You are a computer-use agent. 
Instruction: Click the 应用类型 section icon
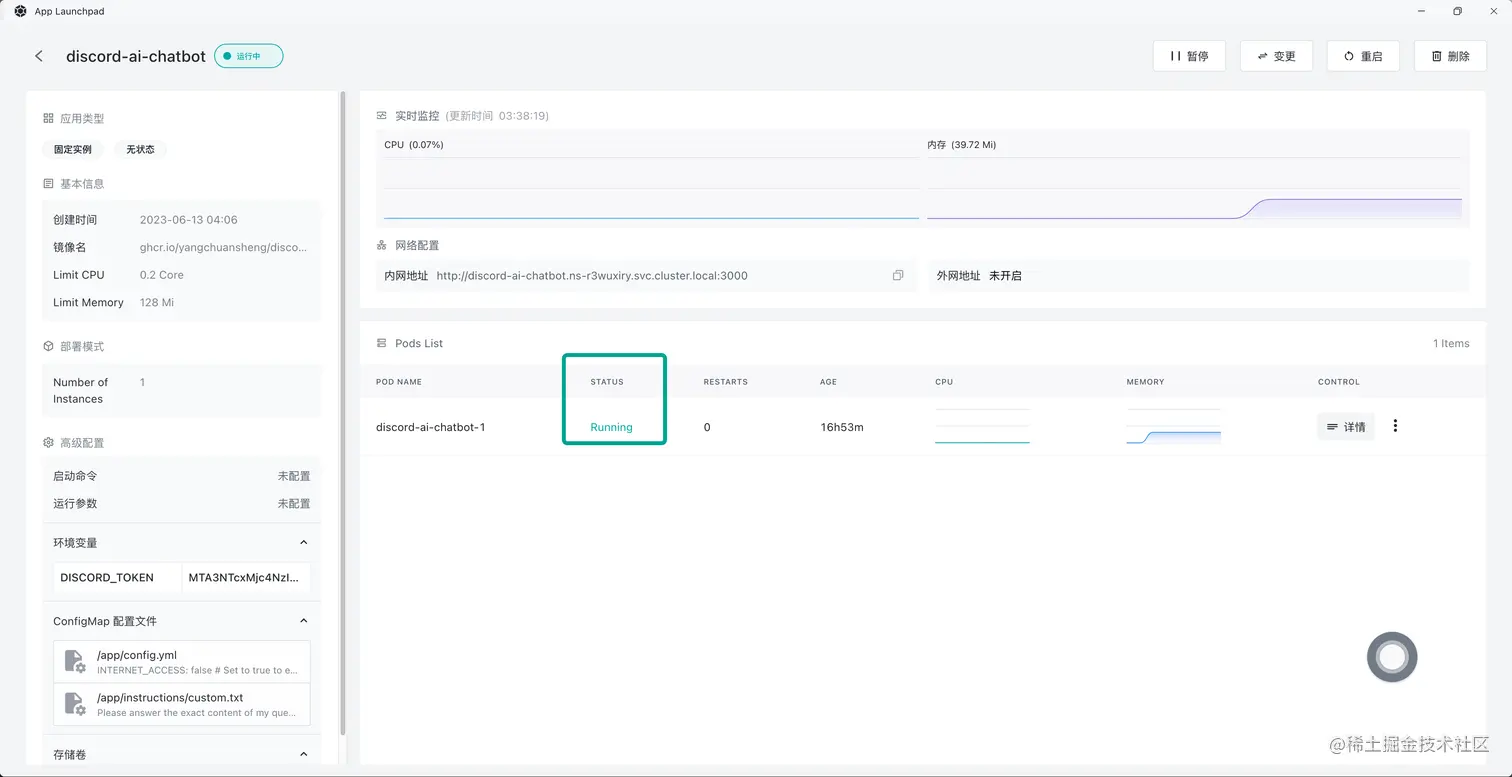click(x=48, y=118)
